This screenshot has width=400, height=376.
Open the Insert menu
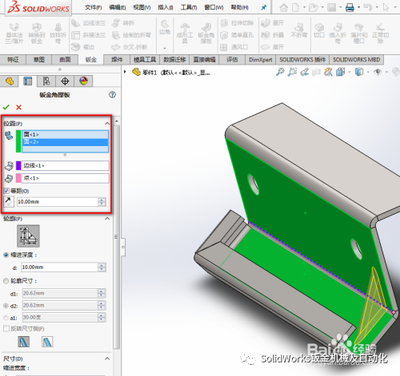click(165, 7)
